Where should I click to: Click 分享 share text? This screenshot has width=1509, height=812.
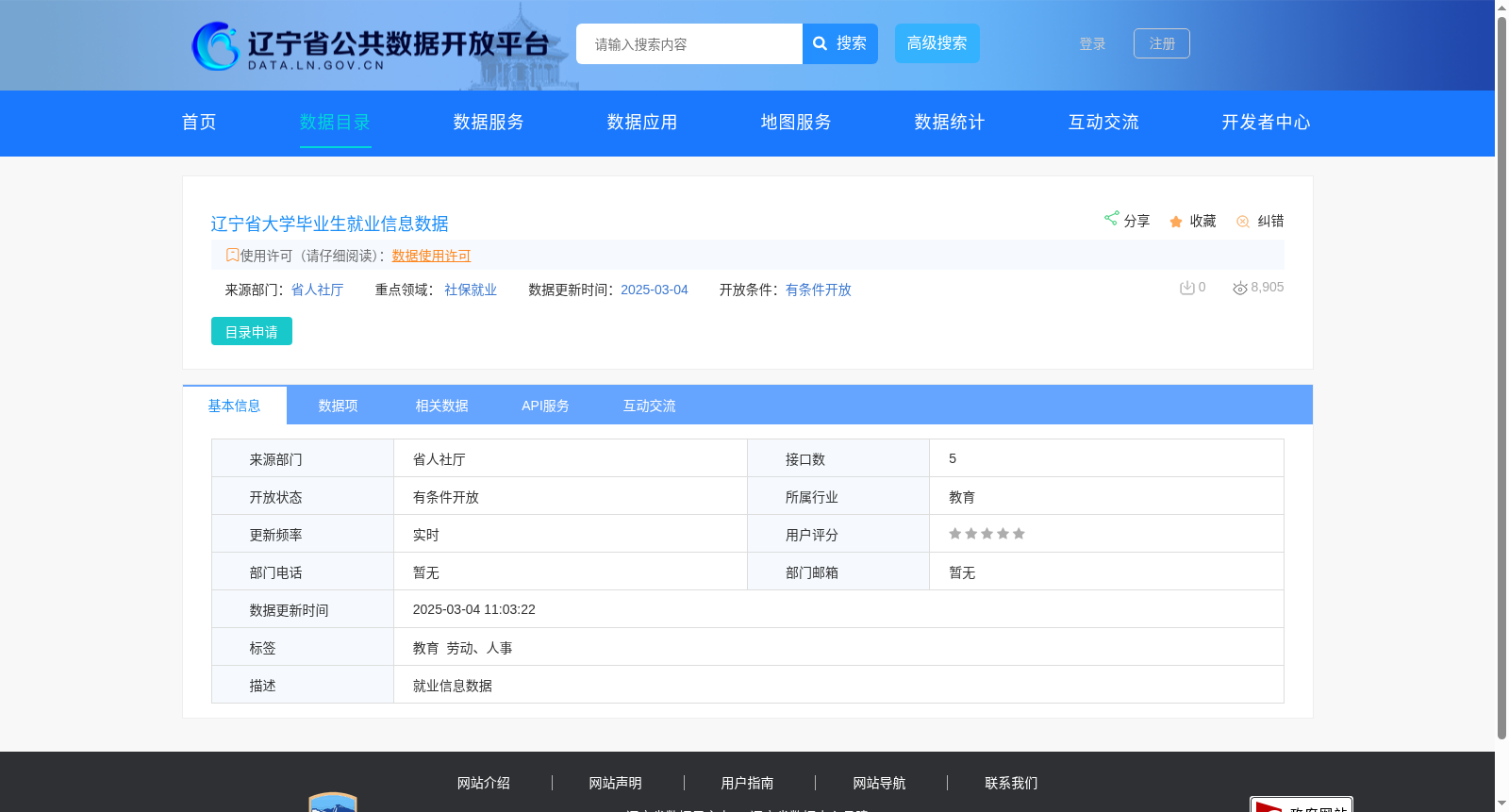pyautogui.click(x=1136, y=221)
